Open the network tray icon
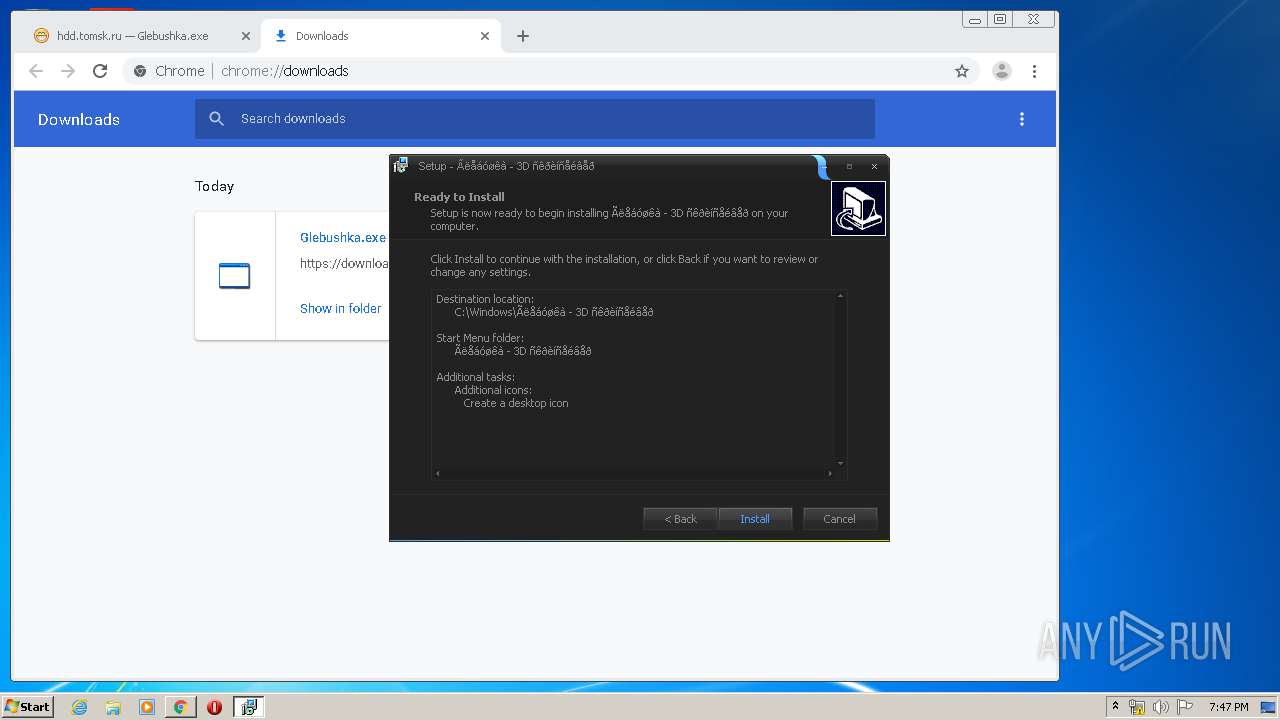1280x720 pixels. [1137, 707]
